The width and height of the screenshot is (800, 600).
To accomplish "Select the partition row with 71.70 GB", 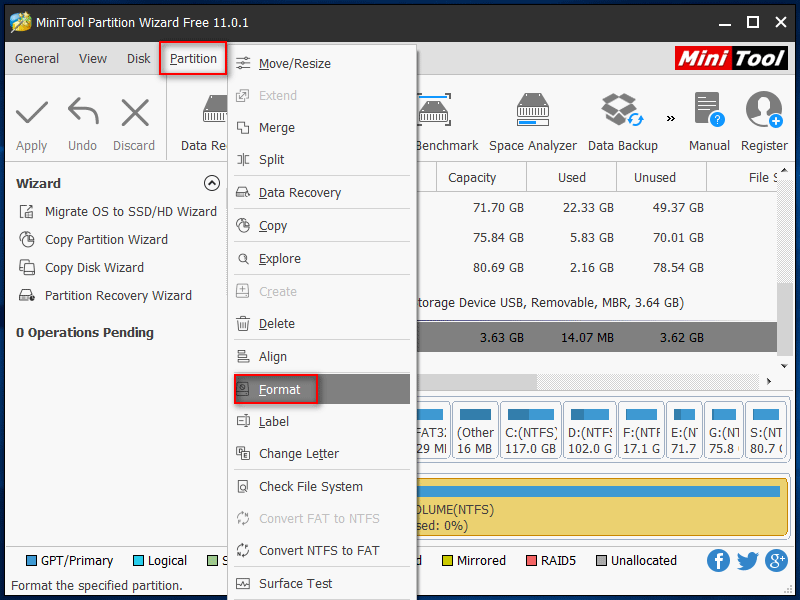I will pyautogui.click(x=597, y=208).
